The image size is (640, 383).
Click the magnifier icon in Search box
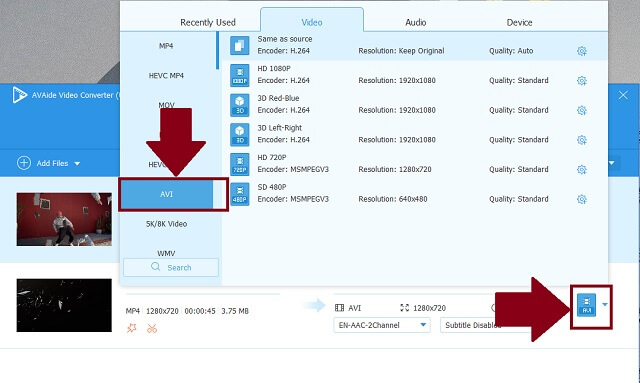[x=156, y=267]
